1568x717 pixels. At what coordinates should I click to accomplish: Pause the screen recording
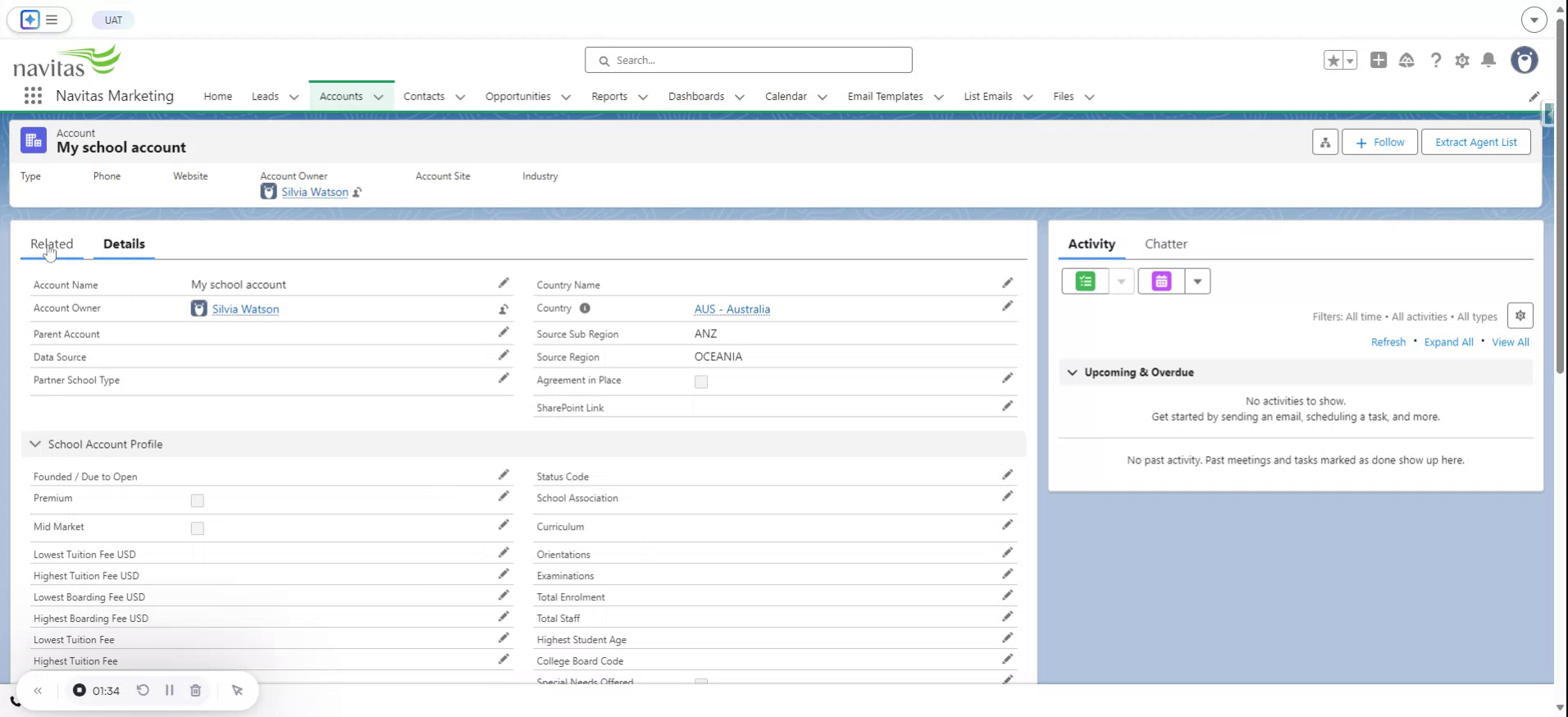[x=170, y=691]
